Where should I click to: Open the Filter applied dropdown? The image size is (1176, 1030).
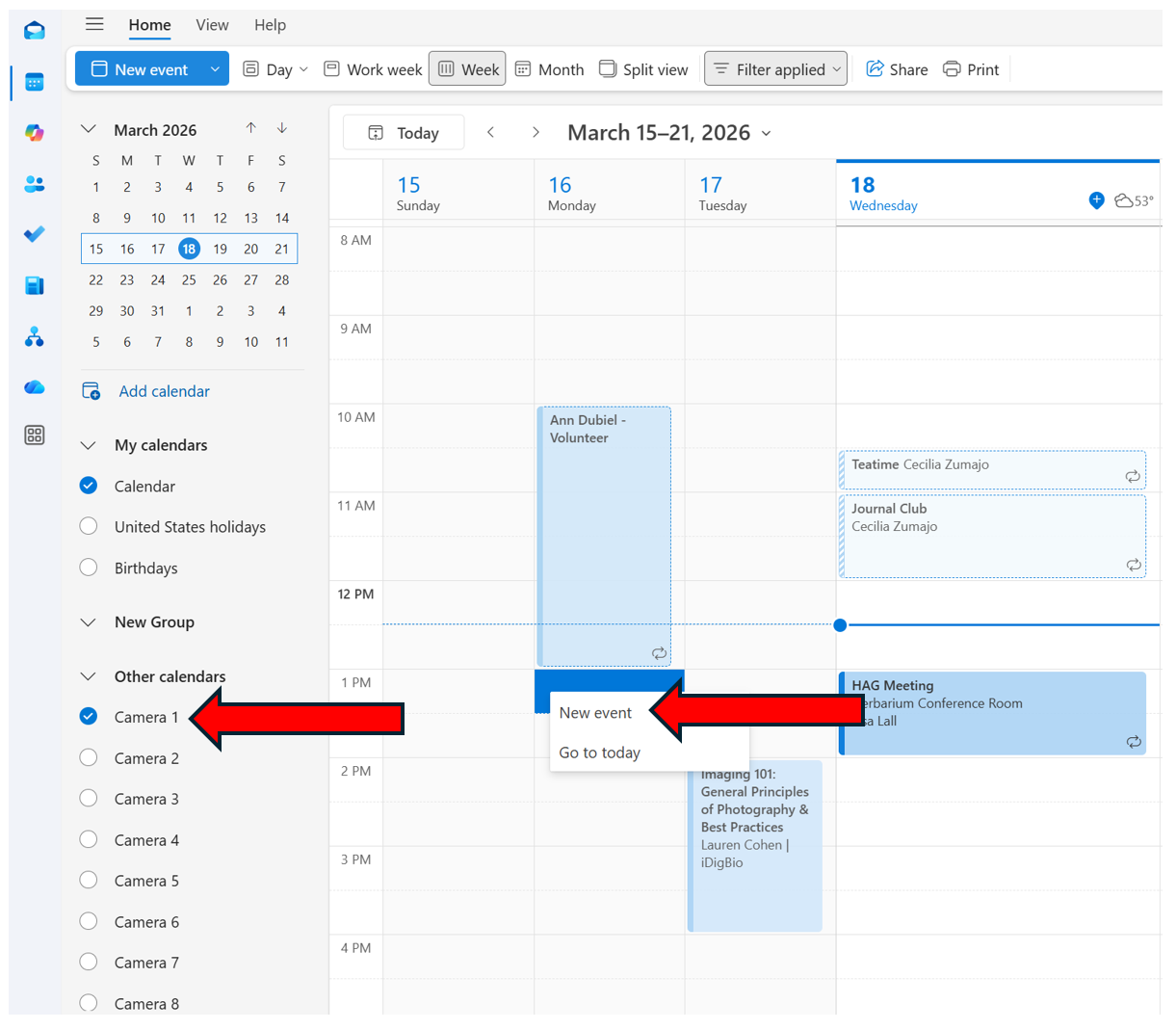(x=776, y=69)
